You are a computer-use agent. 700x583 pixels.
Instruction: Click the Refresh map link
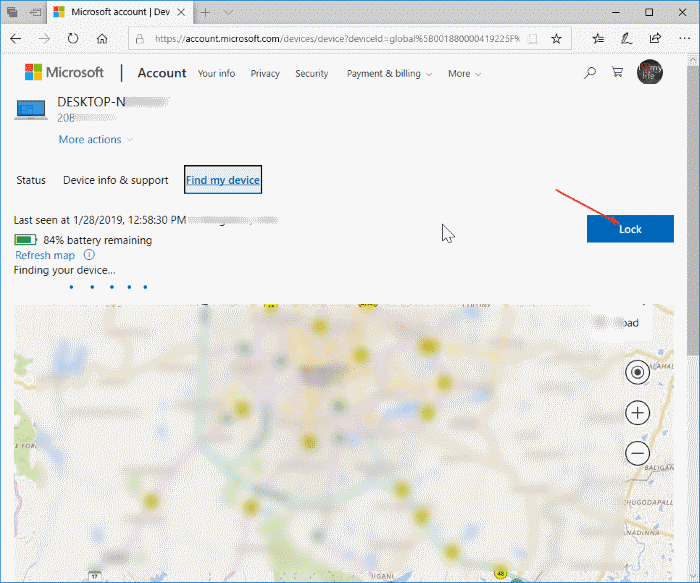tap(45, 255)
